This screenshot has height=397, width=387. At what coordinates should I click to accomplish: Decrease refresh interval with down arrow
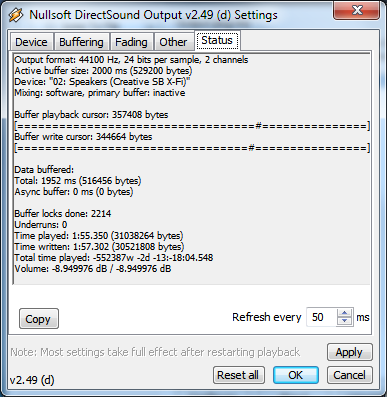coord(344,321)
